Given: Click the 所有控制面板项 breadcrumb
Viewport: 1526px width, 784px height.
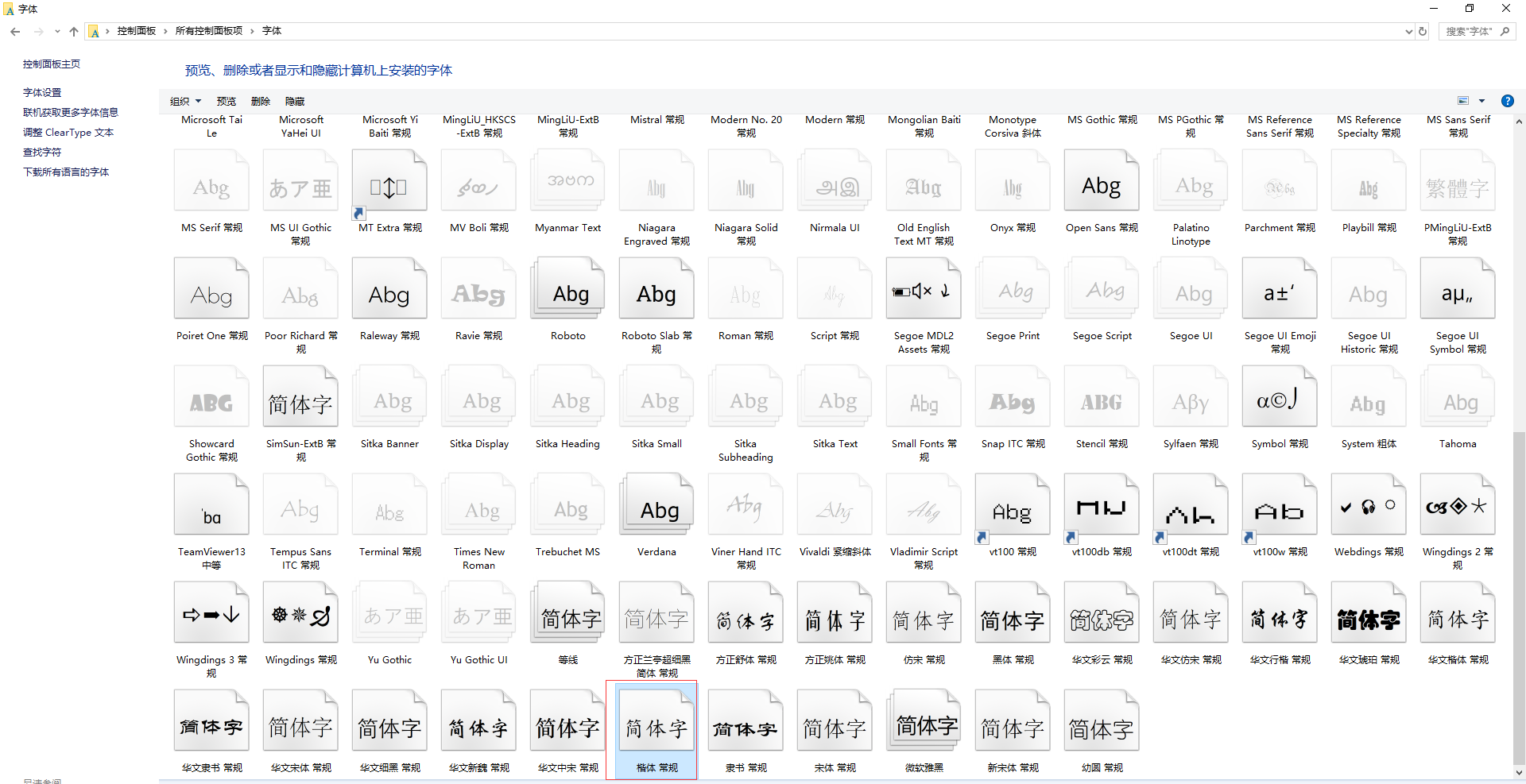Looking at the screenshot, I should click(209, 31).
